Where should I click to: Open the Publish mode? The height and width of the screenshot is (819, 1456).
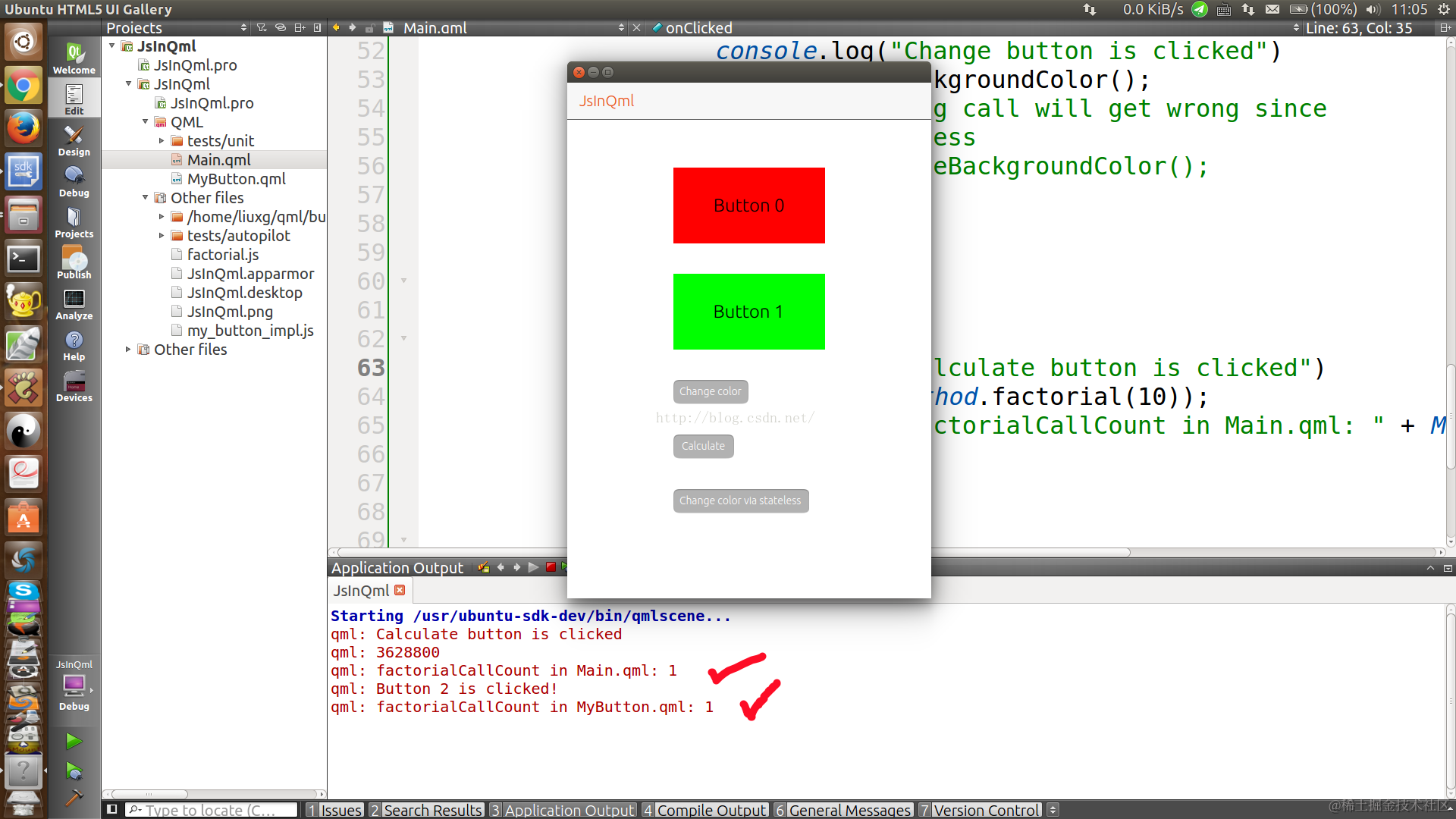tap(74, 263)
